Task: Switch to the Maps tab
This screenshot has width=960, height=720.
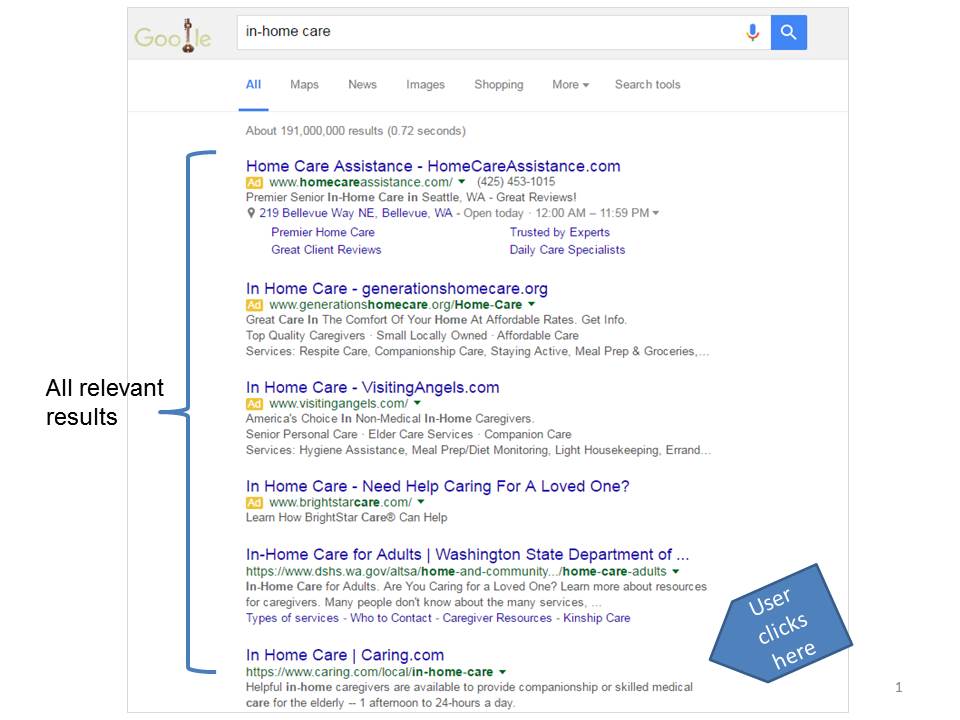Action: 304,85
